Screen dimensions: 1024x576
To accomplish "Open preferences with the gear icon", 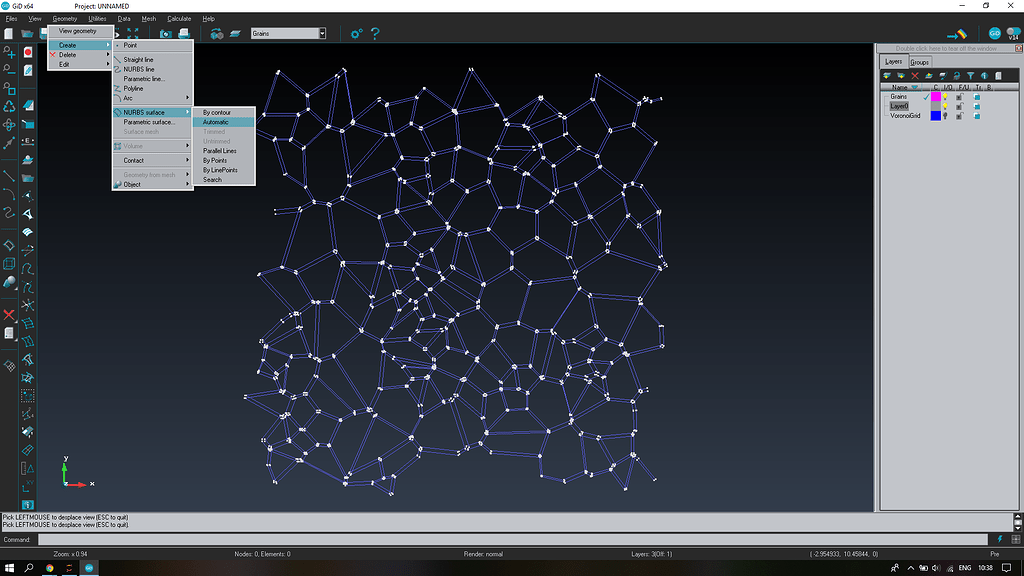I will pyautogui.click(x=356, y=33).
